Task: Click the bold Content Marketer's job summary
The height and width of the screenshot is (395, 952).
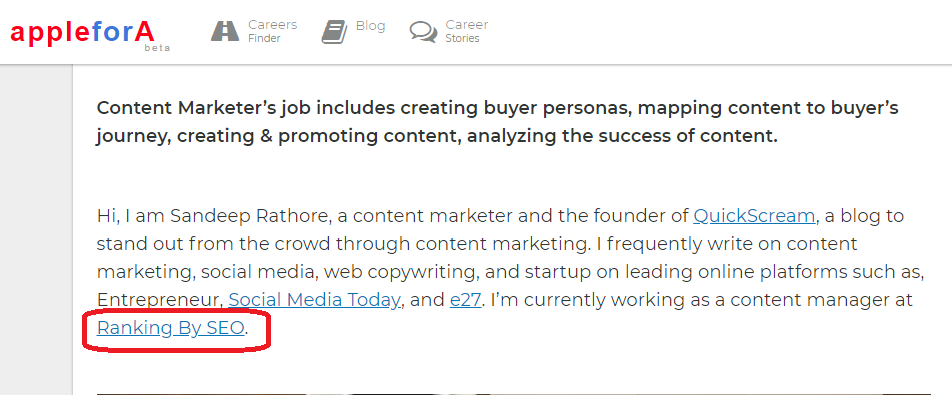Action: [497, 122]
